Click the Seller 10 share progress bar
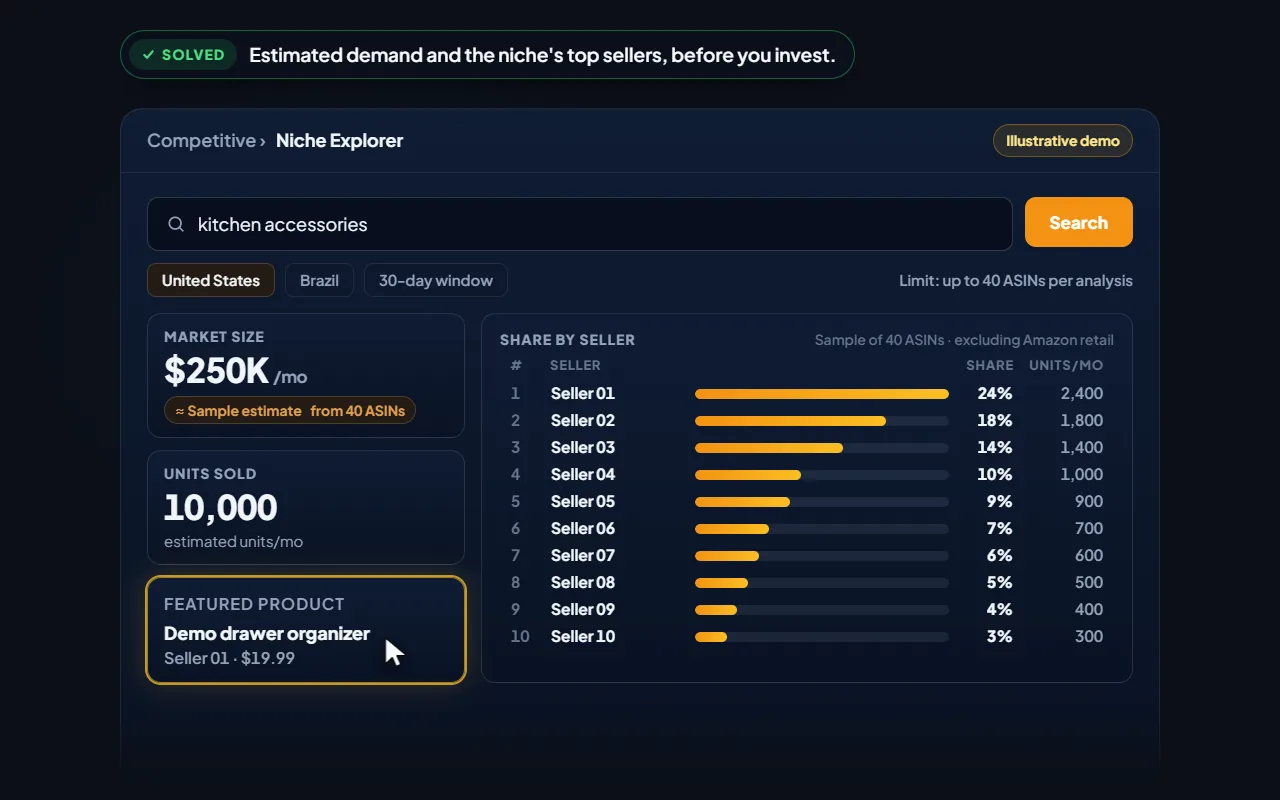The height and width of the screenshot is (800, 1280). tap(822, 637)
